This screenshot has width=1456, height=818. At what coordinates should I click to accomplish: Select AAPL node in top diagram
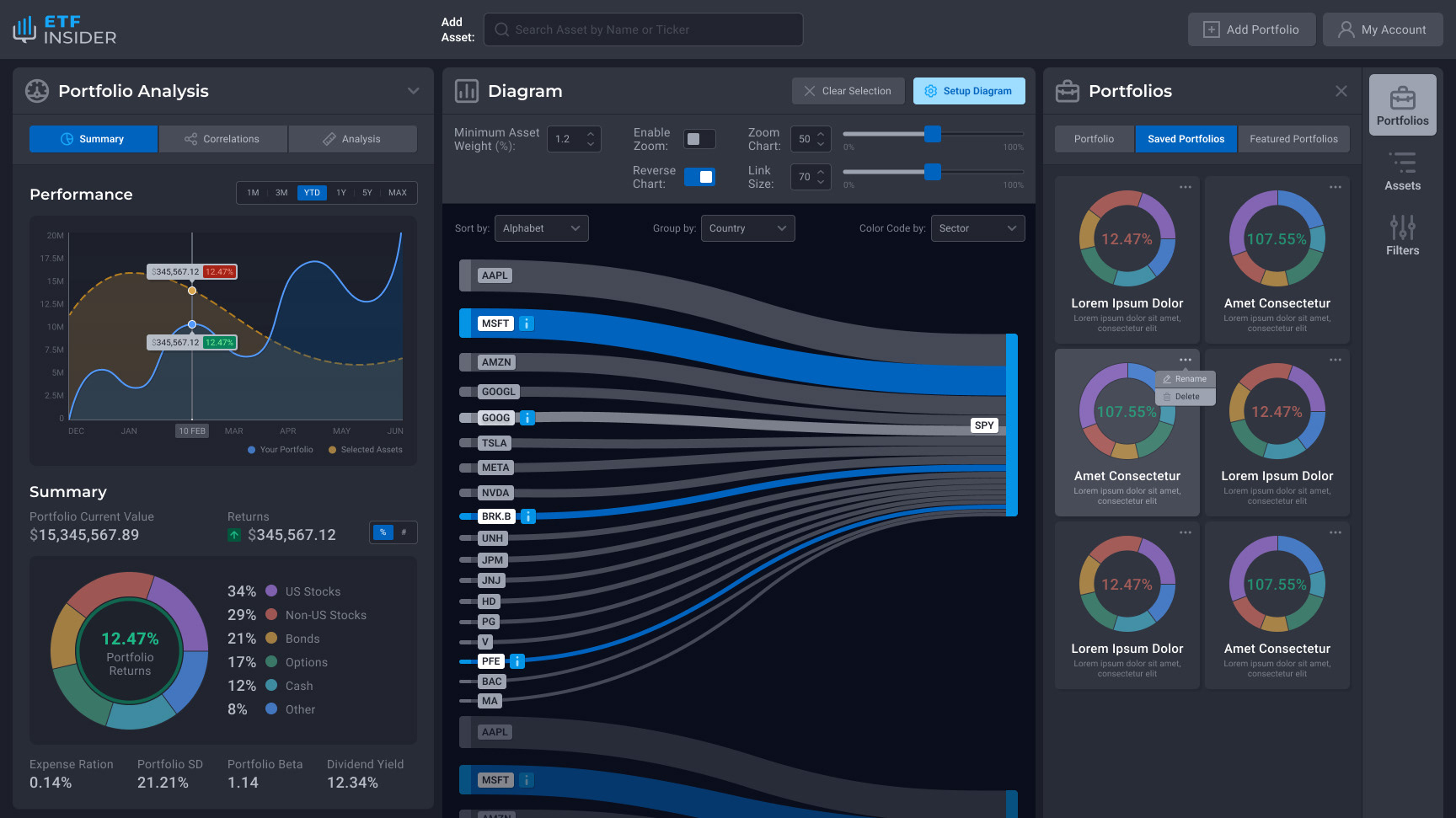(495, 275)
